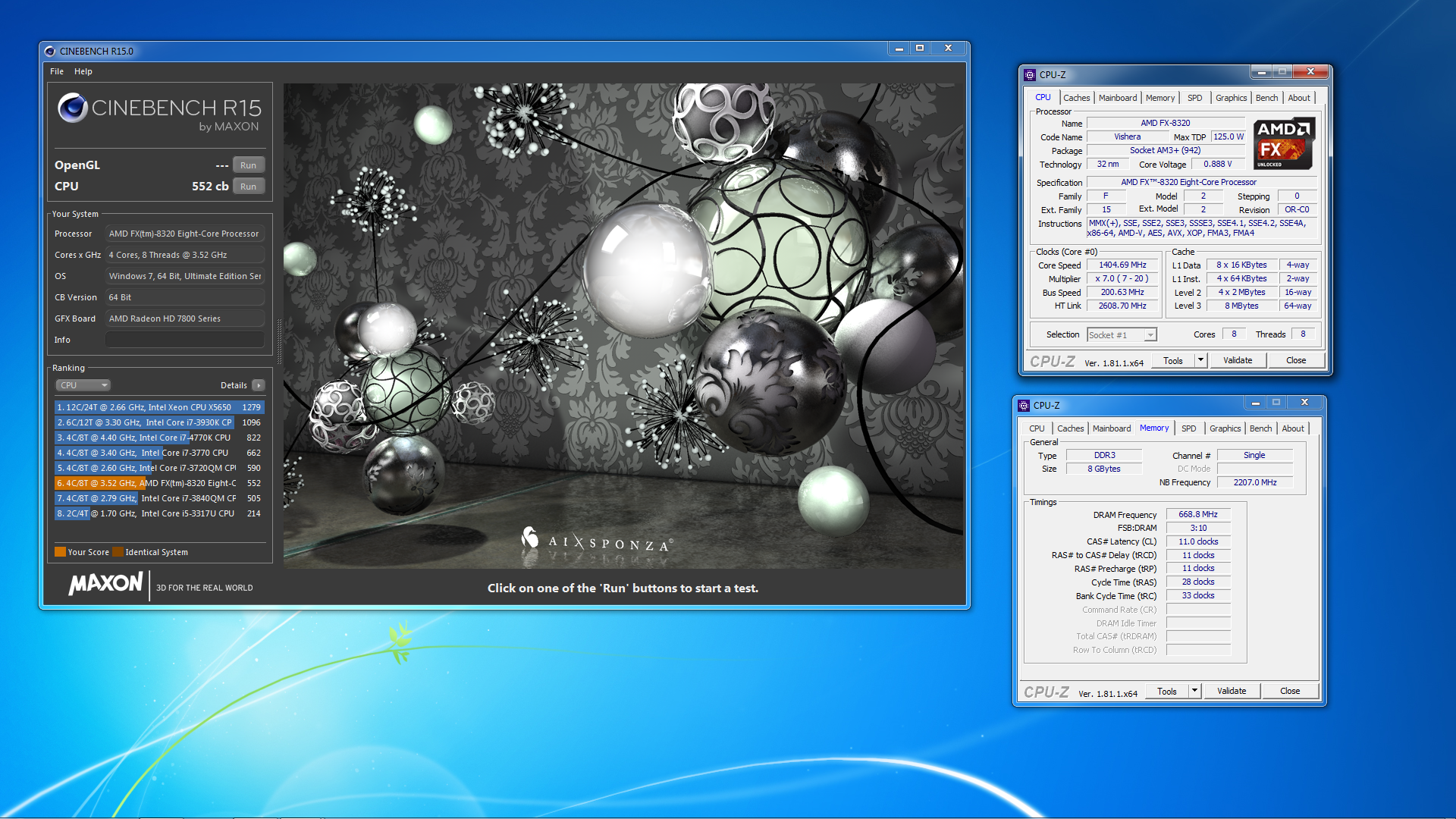The height and width of the screenshot is (819, 1456).
Task: Switch to SPD tab in bottom CPU-Z
Action: 1188,428
